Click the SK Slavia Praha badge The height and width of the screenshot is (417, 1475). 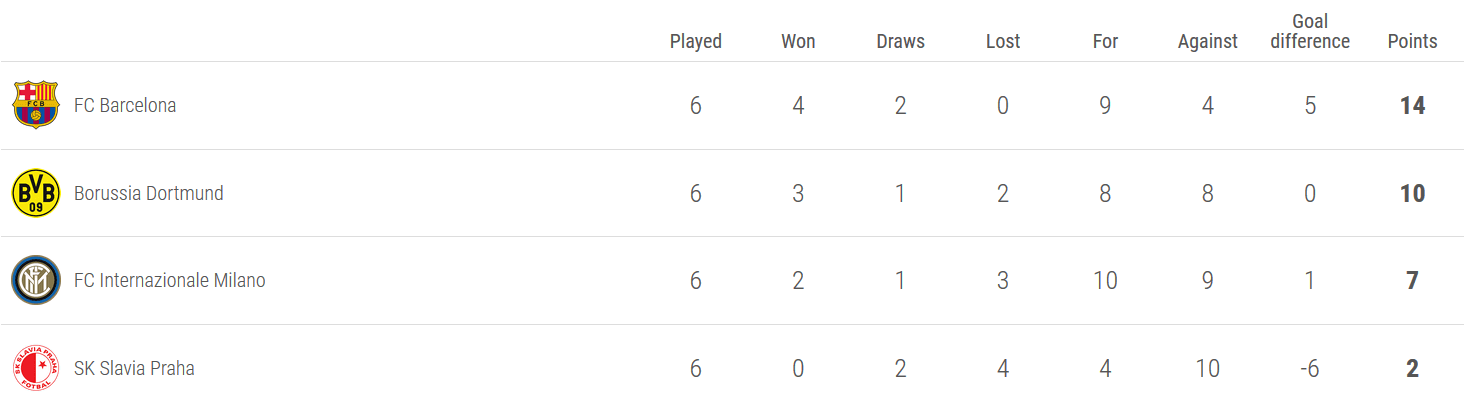click(x=36, y=368)
